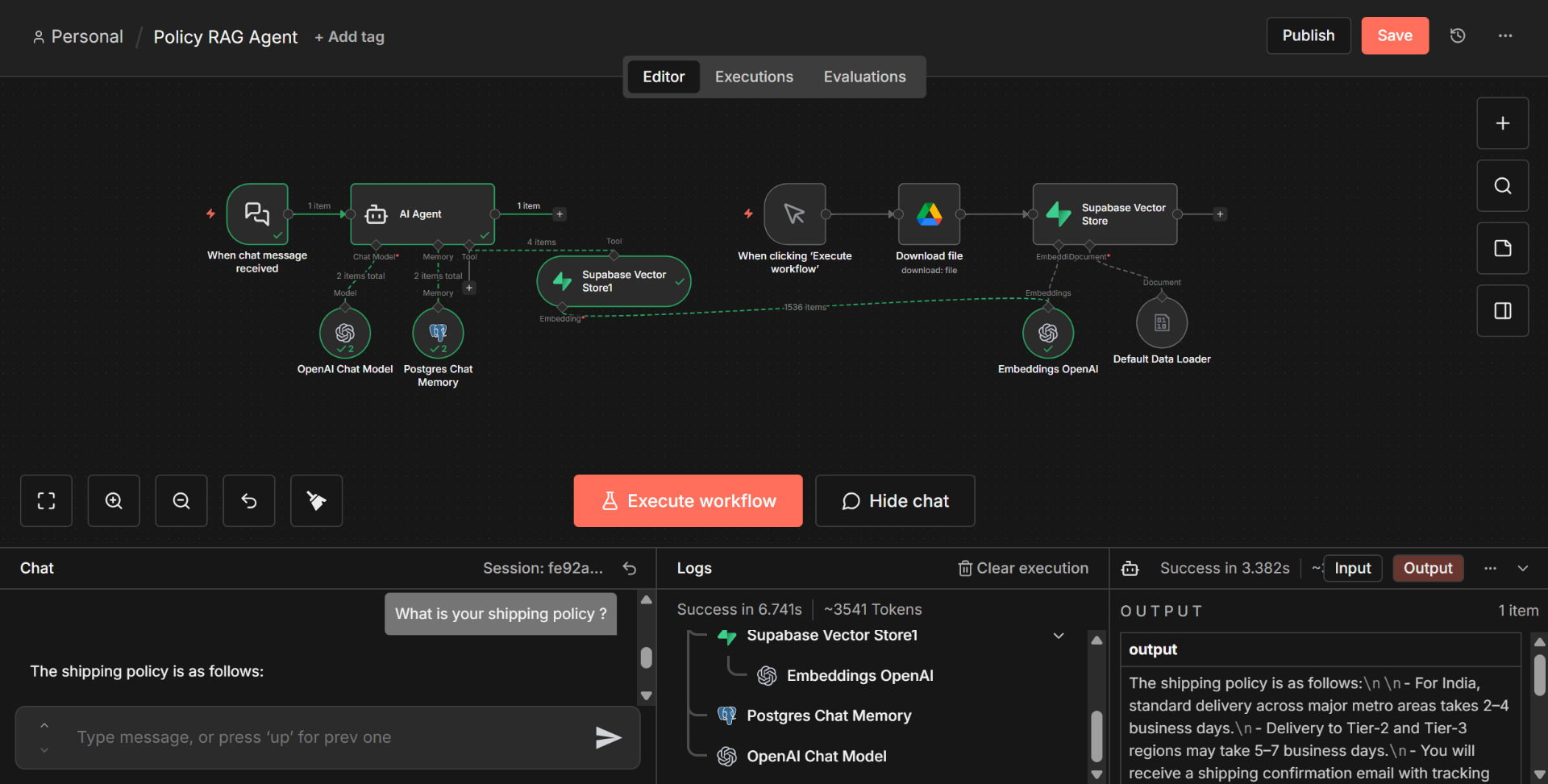1548x784 pixels.
Task: Click the AI Agent icon in output header
Action: pos(1130,569)
